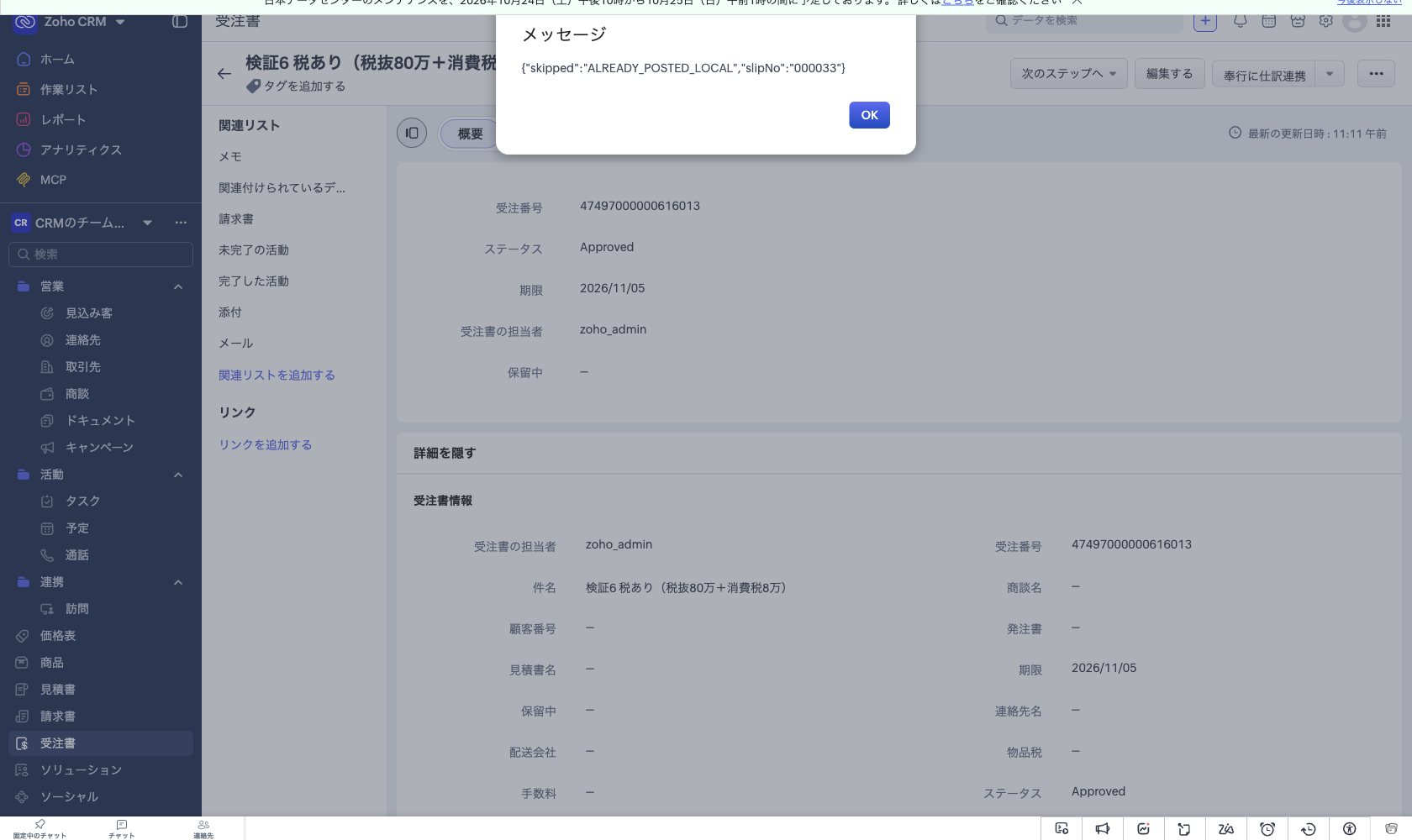The width and height of the screenshot is (1412, 840).
Task: Open the recent history clock icon
Action: (1309, 829)
